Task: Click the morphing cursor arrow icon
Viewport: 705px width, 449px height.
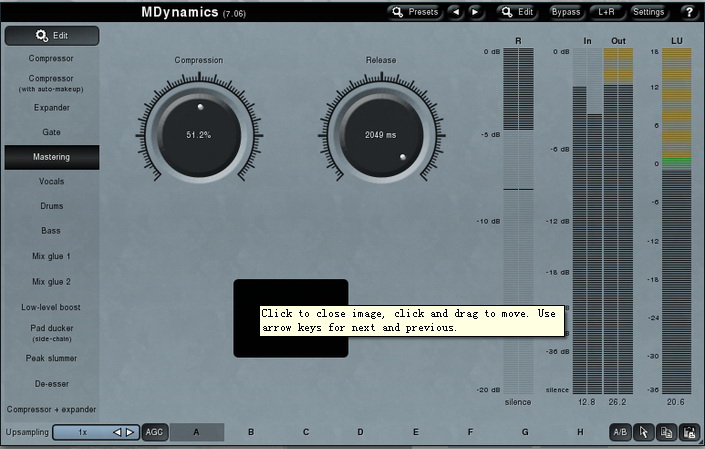Action: tap(643, 432)
